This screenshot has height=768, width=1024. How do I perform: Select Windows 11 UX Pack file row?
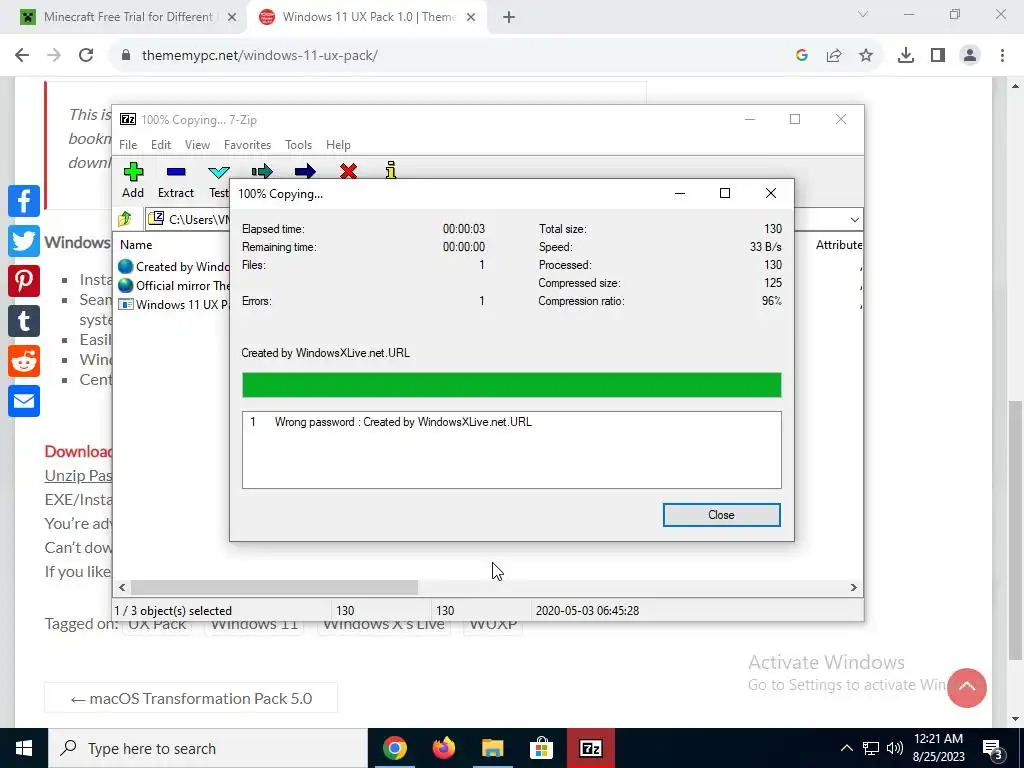(x=174, y=304)
